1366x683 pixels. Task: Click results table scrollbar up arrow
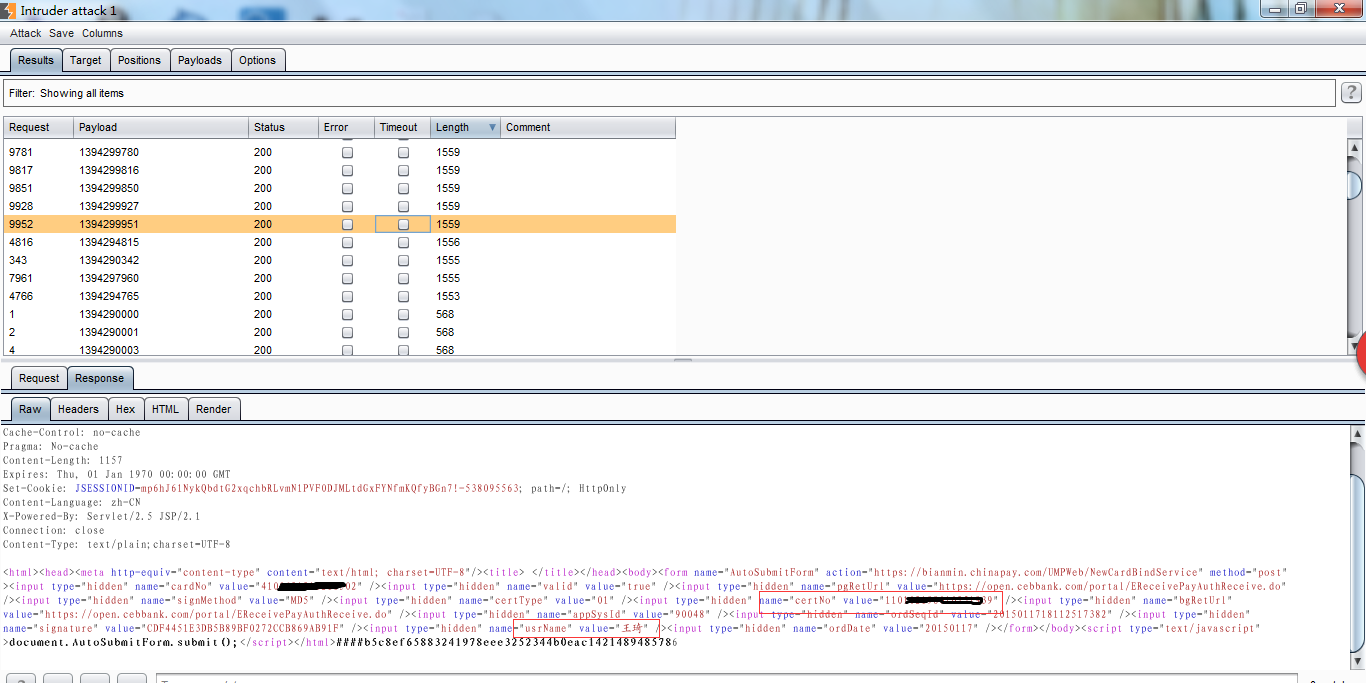pyautogui.click(x=1353, y=147)
